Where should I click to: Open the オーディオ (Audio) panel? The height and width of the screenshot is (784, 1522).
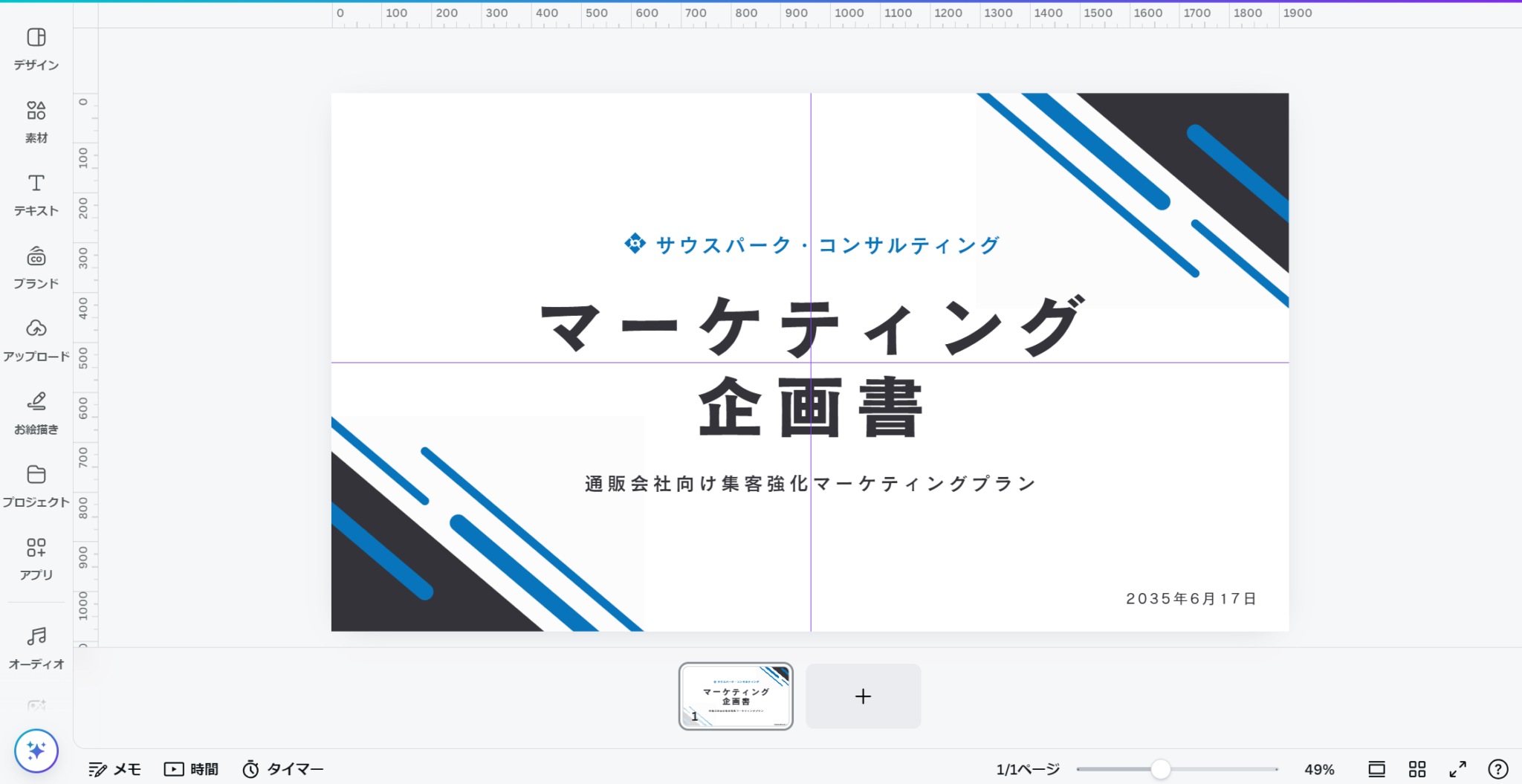click(36, 647)
